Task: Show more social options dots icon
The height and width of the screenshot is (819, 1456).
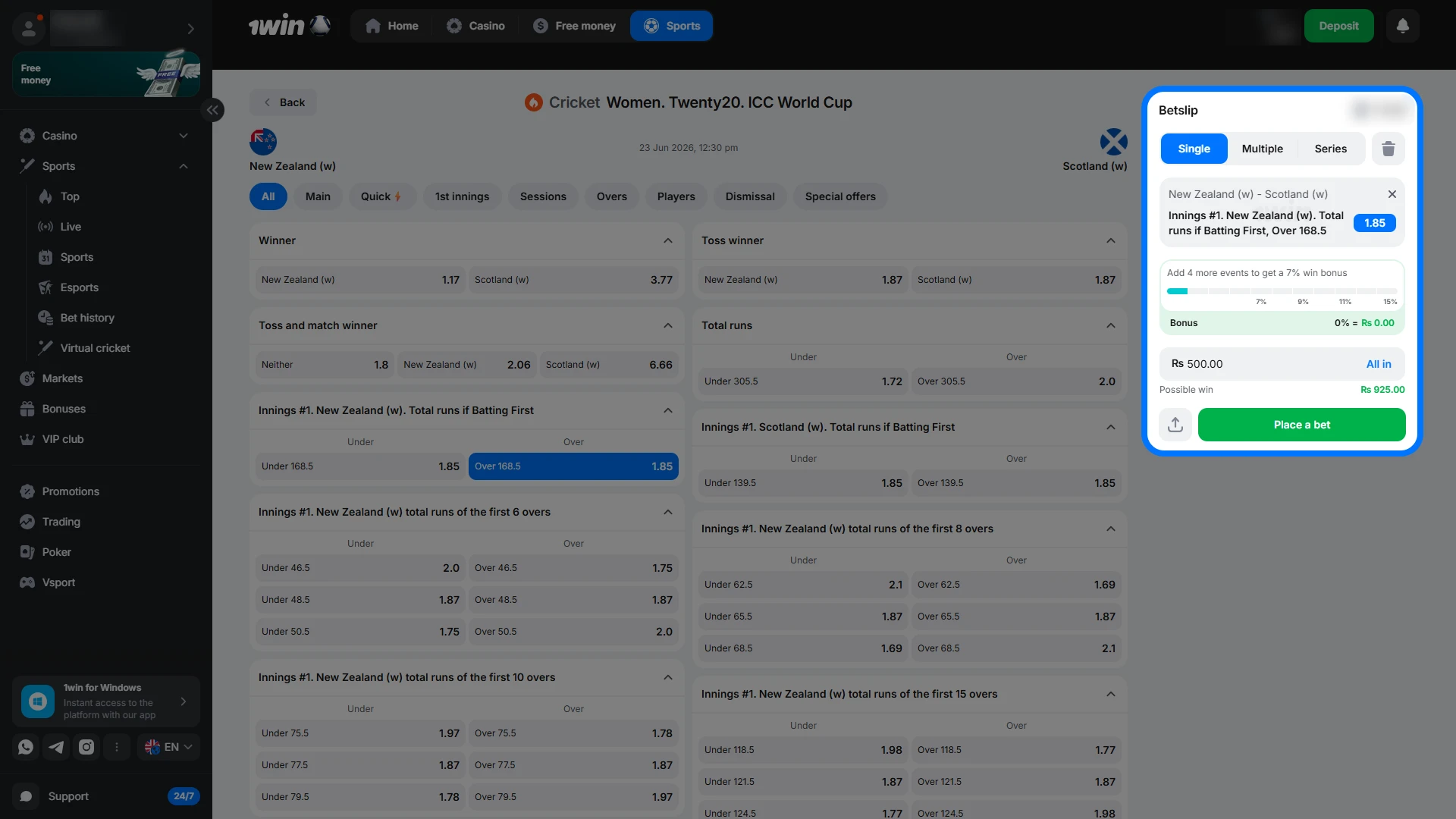Action: click(117, 747)
